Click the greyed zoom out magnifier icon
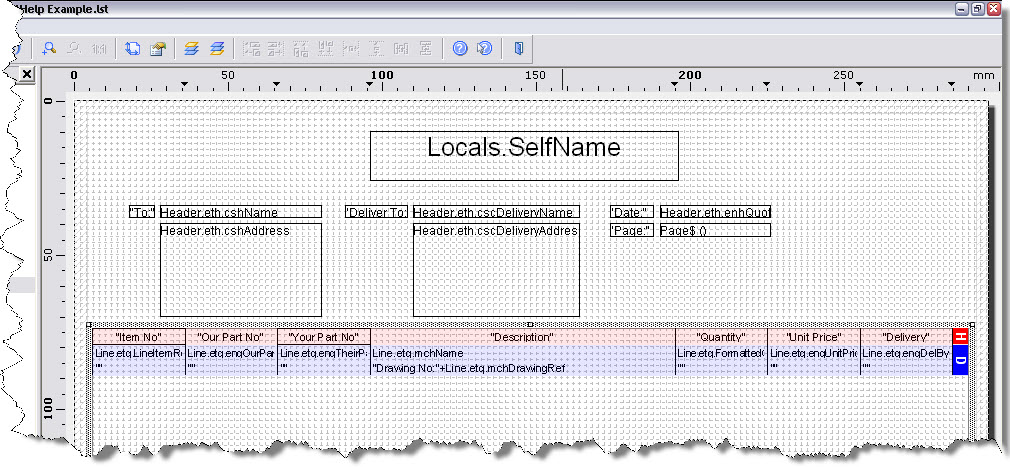 (x=74, y=48)
